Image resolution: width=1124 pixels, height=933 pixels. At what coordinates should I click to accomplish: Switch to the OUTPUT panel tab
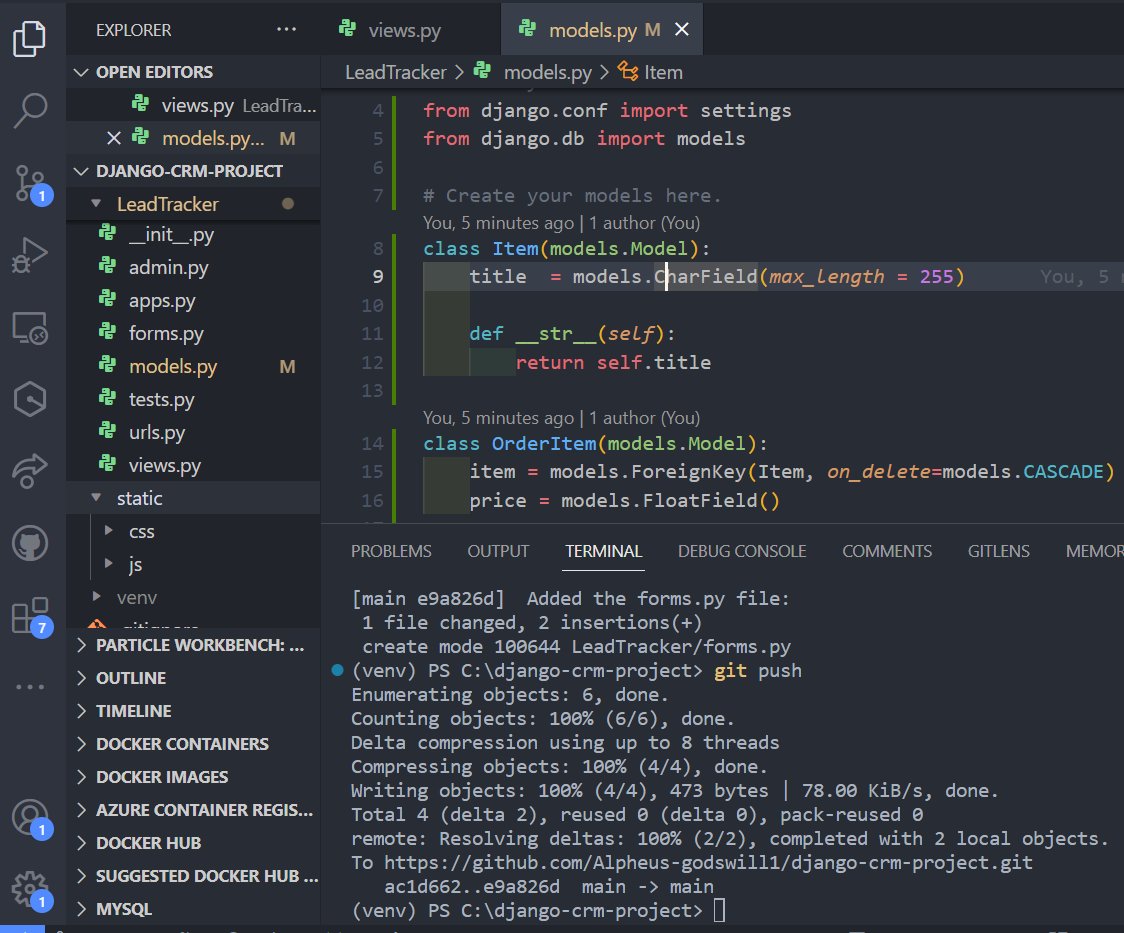(498, 551)
